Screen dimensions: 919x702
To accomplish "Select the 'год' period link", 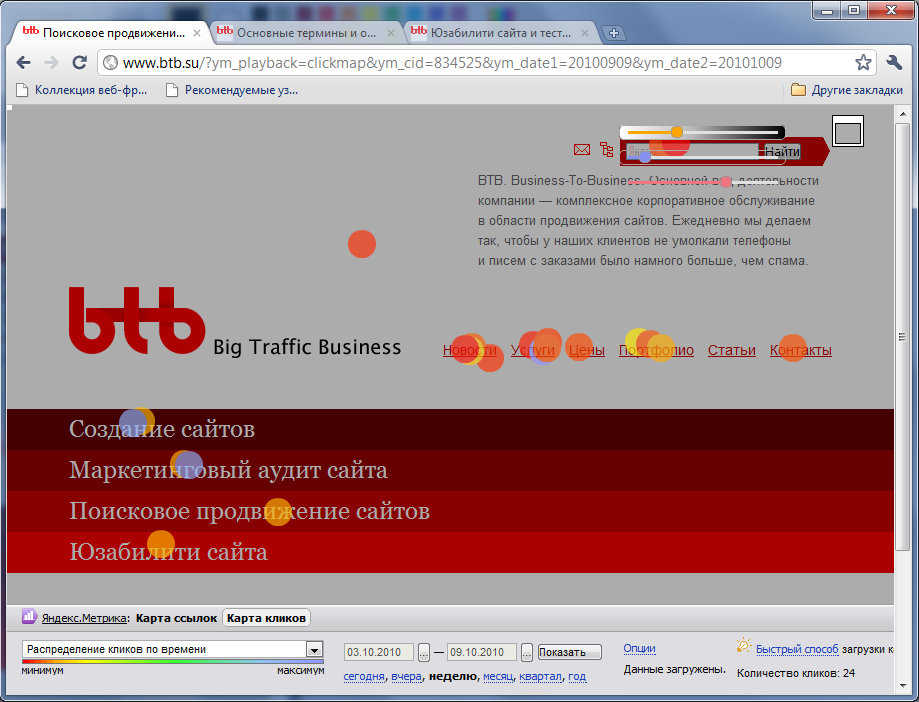I will click(x=577, y=676).
